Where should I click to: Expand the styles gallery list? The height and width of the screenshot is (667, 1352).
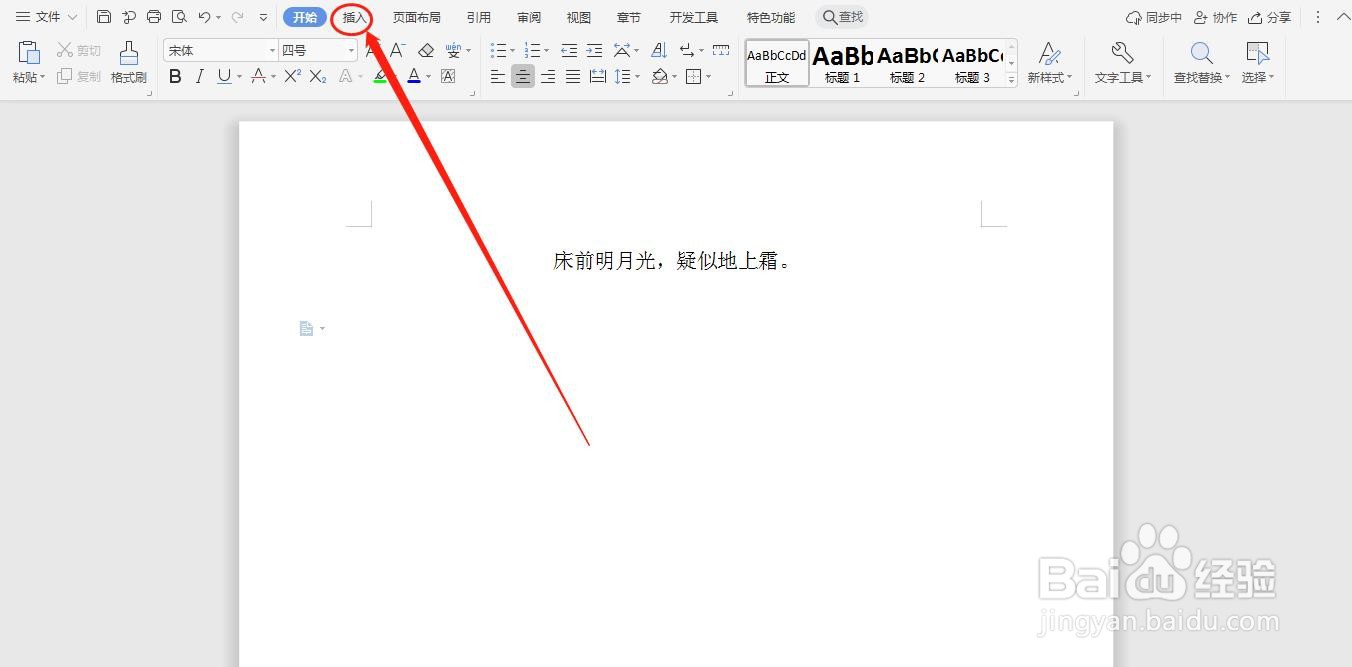click(1011, 79)
